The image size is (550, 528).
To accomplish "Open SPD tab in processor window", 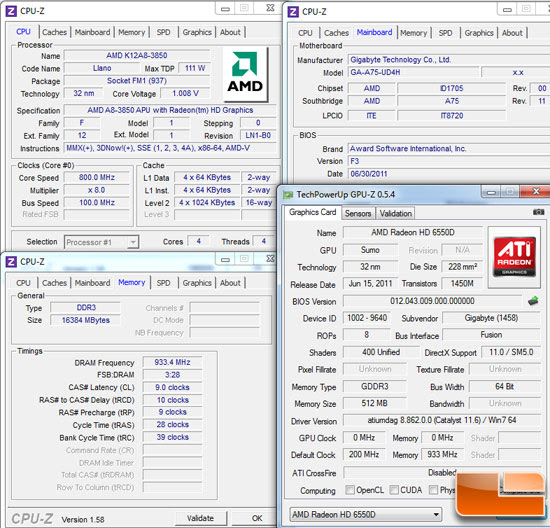I will pos(163,32).
